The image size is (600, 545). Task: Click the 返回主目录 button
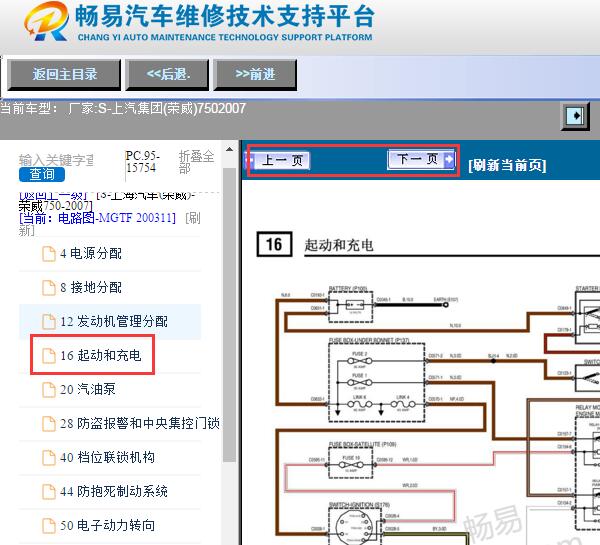[x=64, y=75]
